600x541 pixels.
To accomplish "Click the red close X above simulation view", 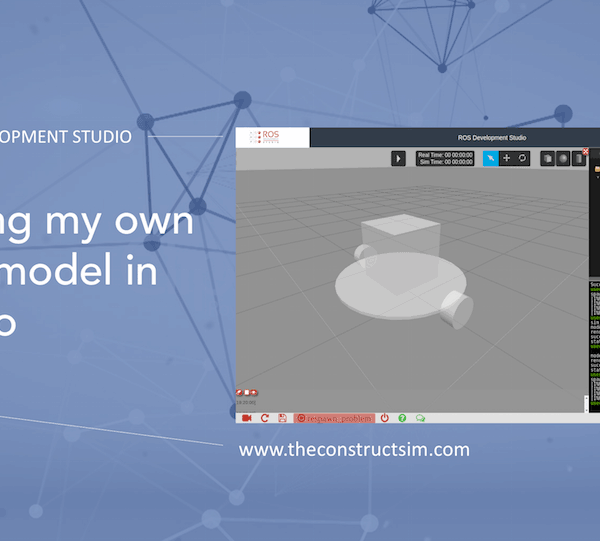I will (x=585, y=152).
